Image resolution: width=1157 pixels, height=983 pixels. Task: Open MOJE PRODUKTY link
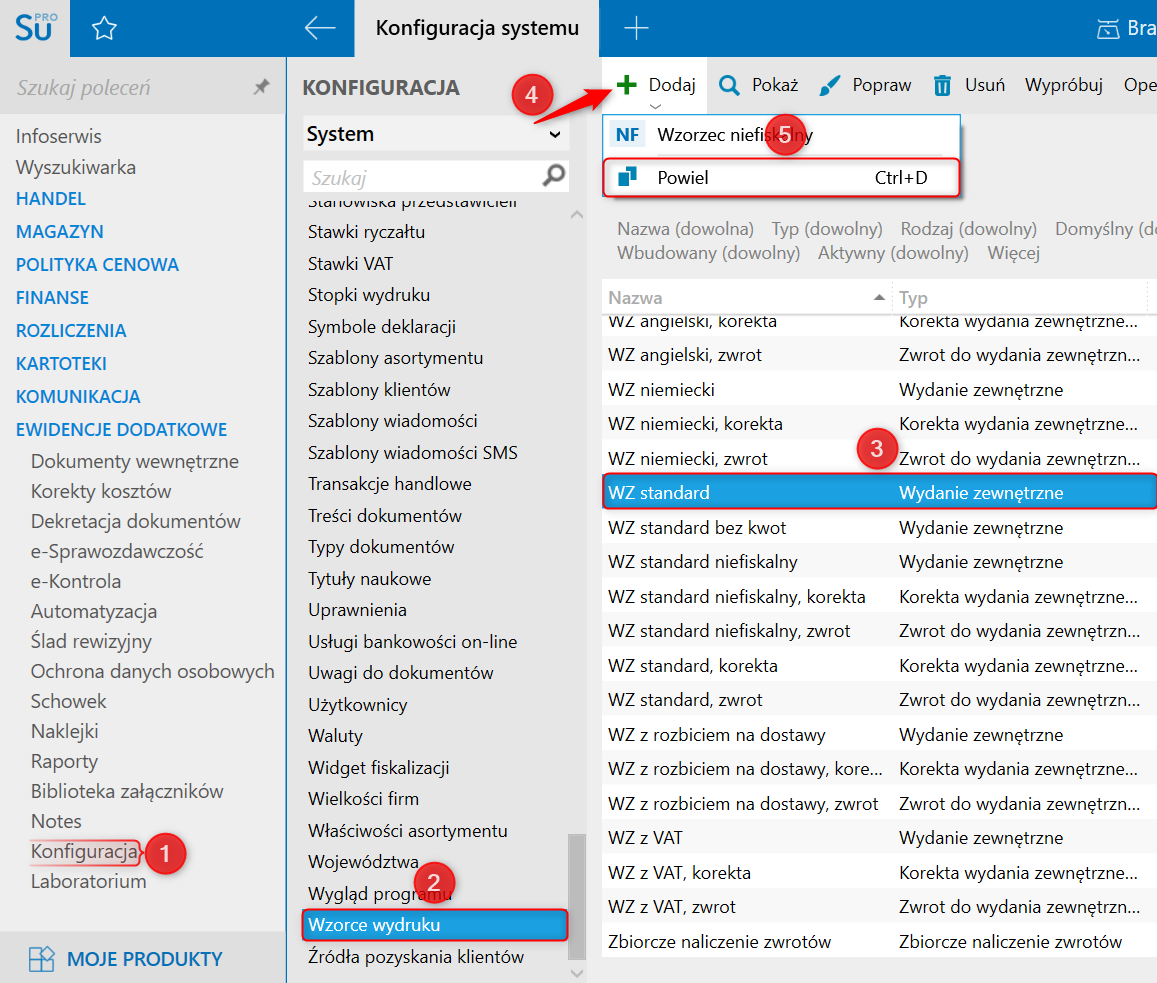[145, 959]
